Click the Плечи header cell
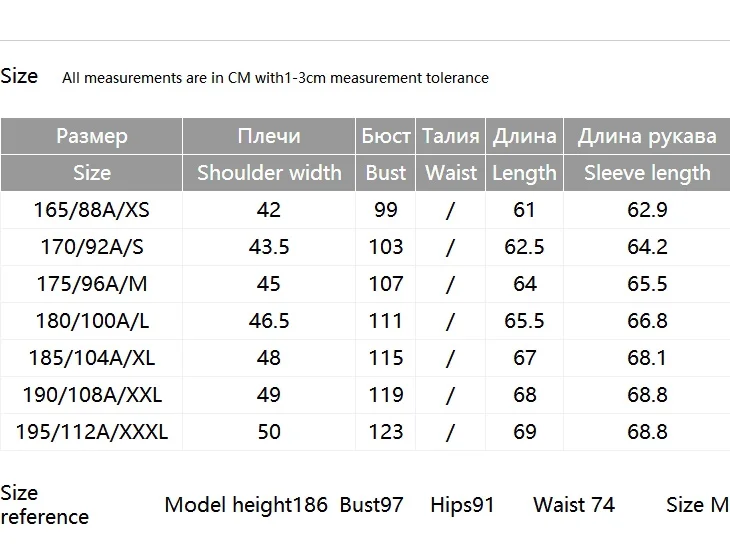730x551 pixels. pyautogui.click(x=269, y=136)
